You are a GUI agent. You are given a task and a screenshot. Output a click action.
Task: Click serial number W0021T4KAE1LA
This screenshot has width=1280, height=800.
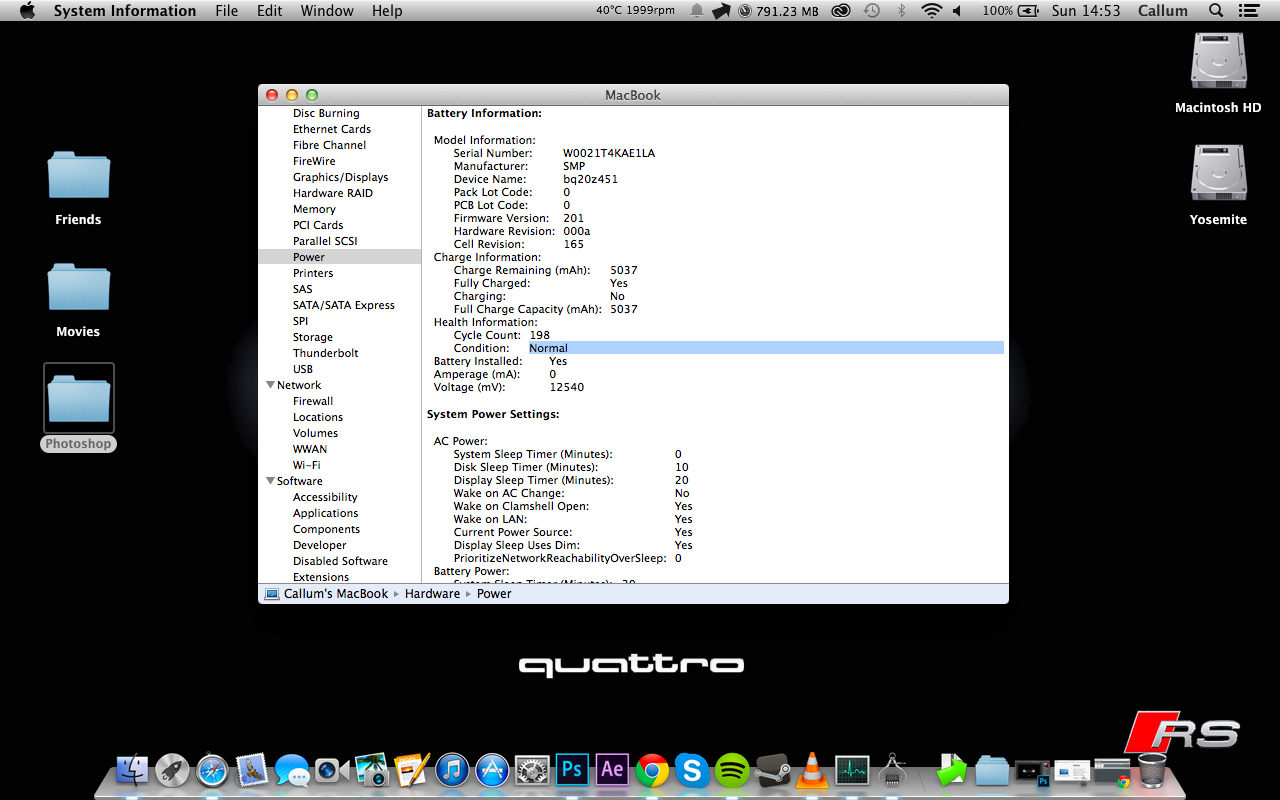[x=609, y=153]
